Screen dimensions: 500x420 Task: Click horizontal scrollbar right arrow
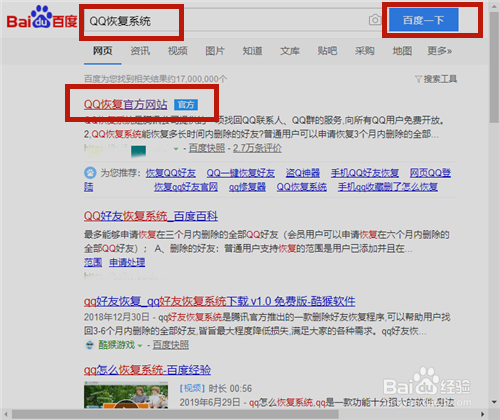coord(482,414)
